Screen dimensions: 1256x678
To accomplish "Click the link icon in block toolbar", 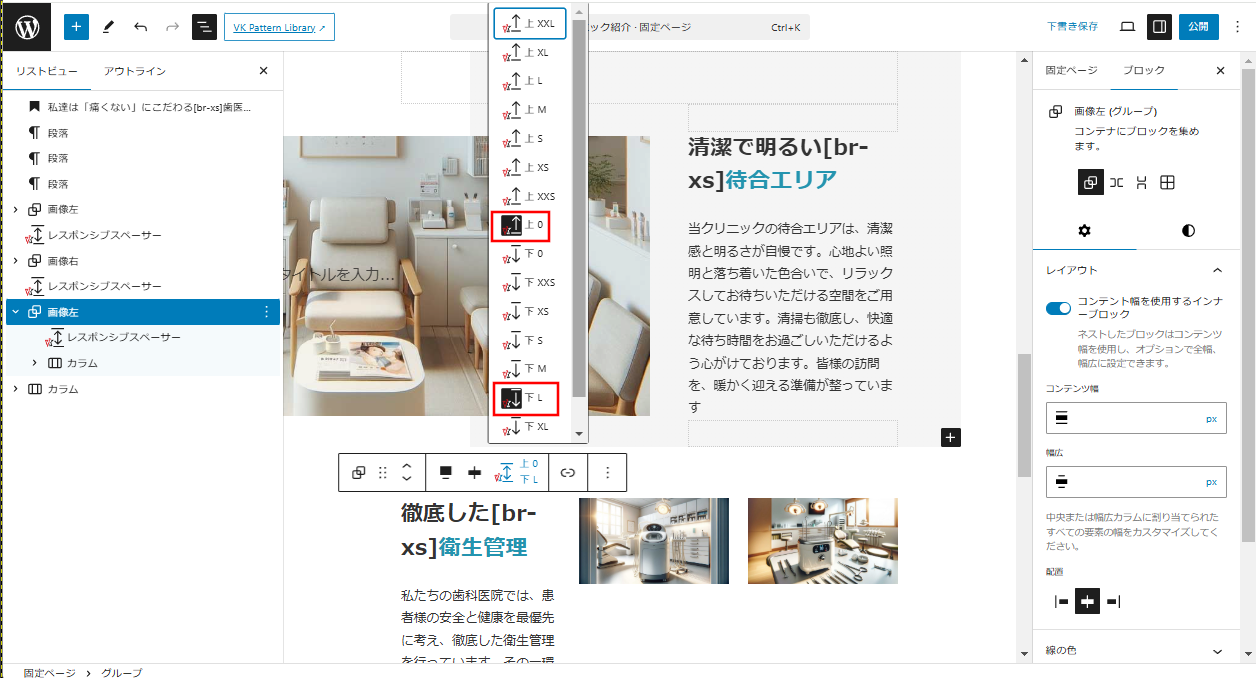I will pos(567,473).
